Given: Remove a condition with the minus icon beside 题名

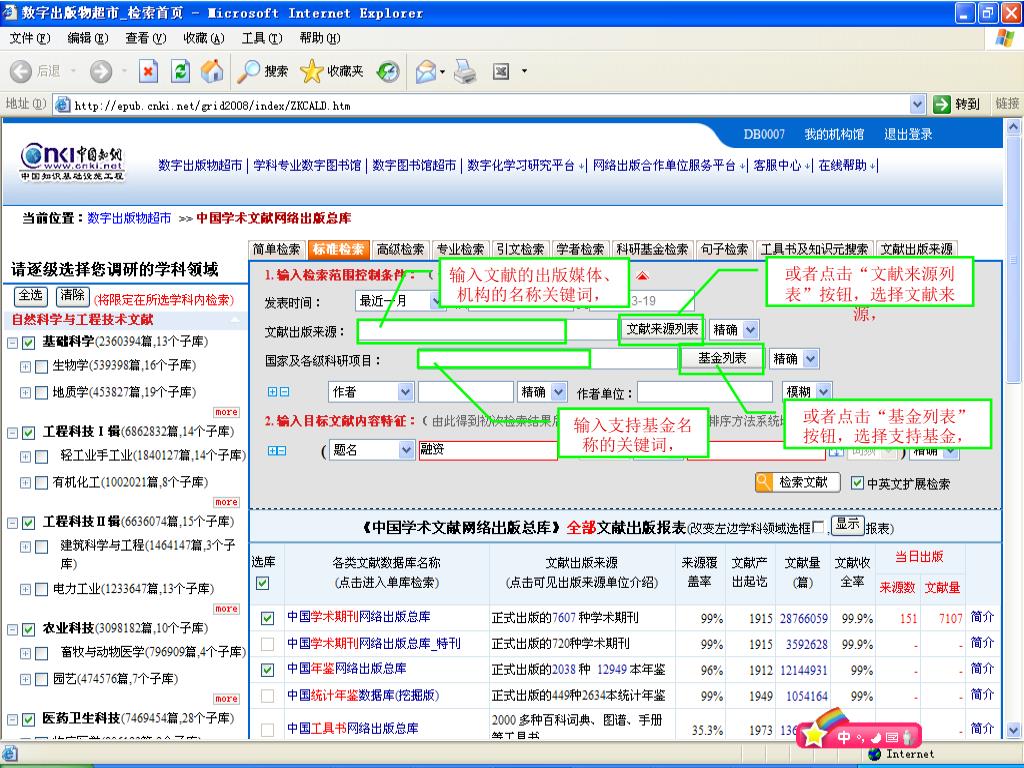Looking at the screenshot, I should [x=281, y=451].
